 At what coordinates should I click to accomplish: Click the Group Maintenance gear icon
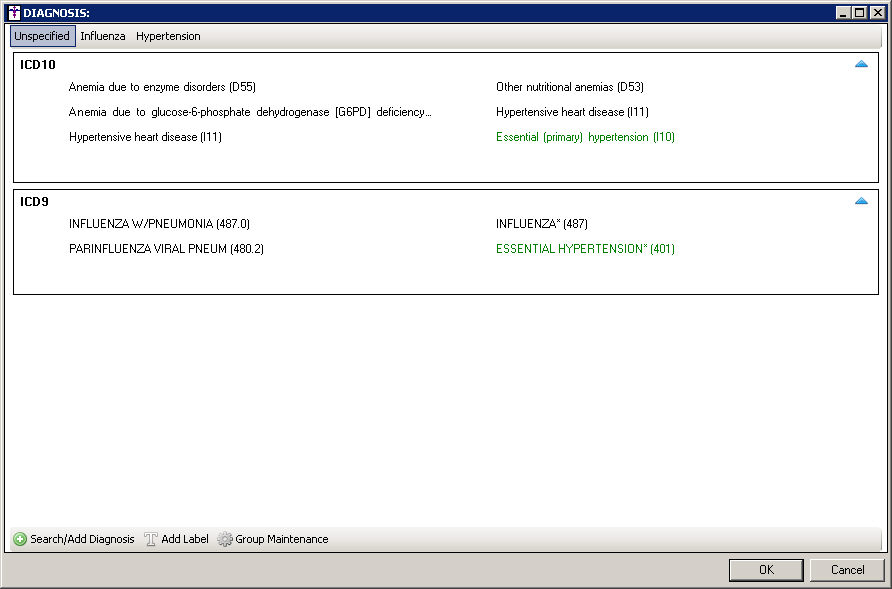click(225, 539)
